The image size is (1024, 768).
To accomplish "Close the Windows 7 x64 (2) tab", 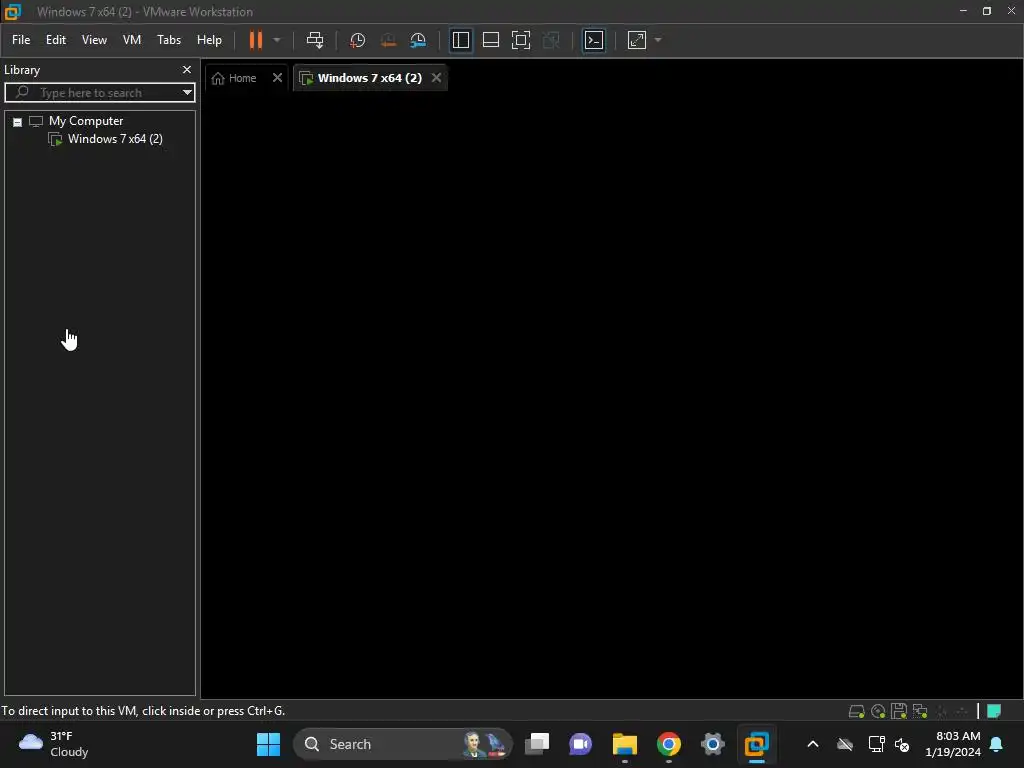I will pos(436,78).
